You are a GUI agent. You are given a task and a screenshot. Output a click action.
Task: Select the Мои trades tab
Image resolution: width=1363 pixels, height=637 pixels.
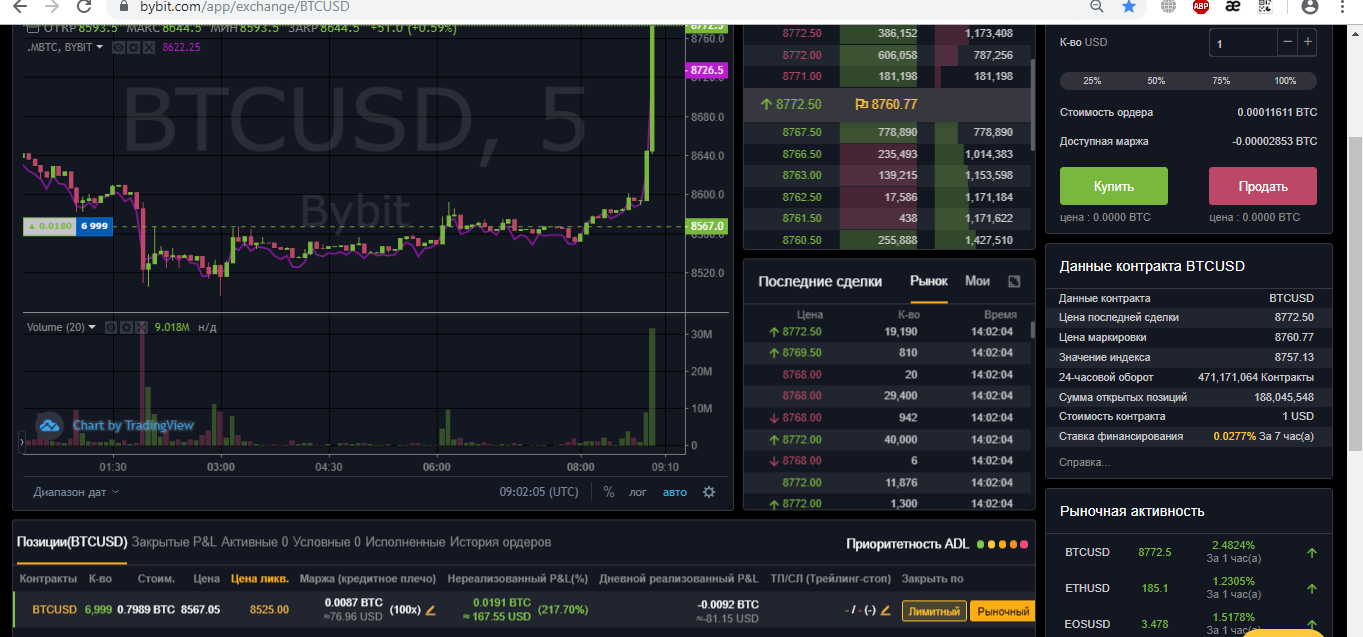click(x=977, y=281)
